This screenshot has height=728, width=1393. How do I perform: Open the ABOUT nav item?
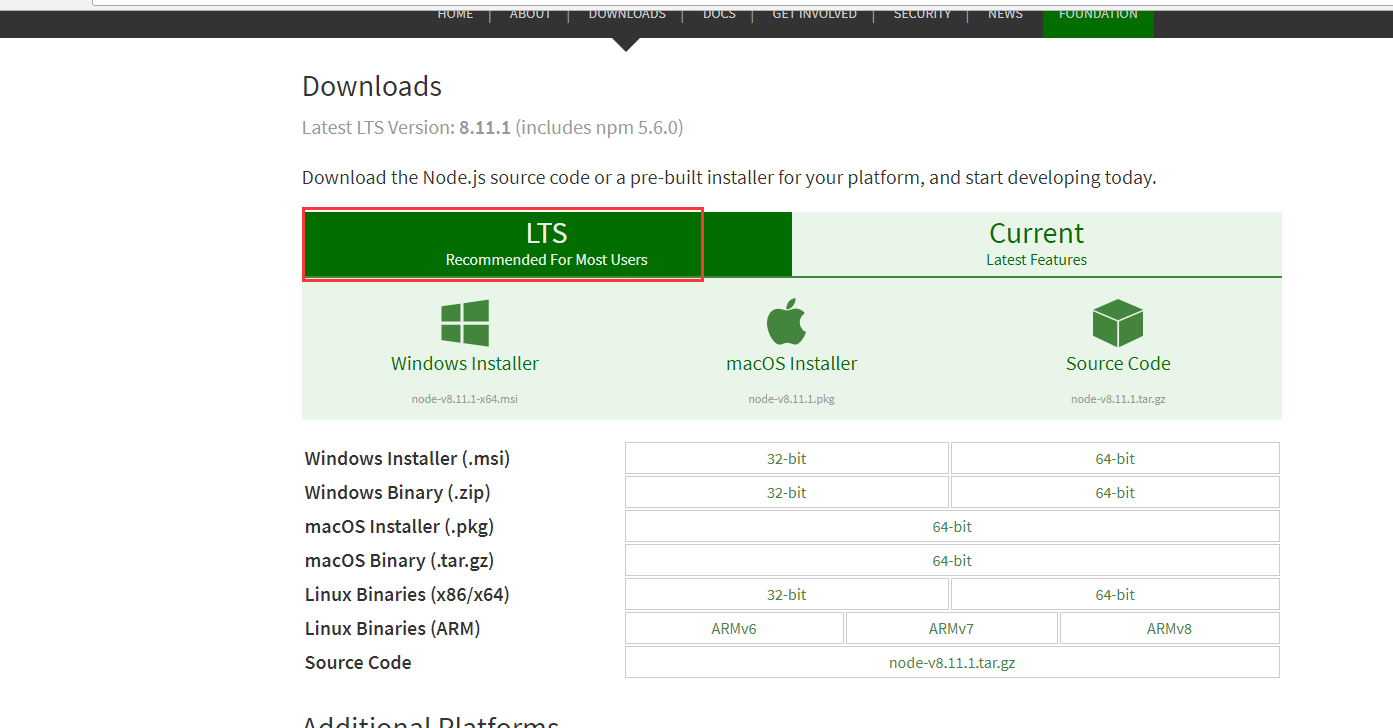tap(530, 13)
